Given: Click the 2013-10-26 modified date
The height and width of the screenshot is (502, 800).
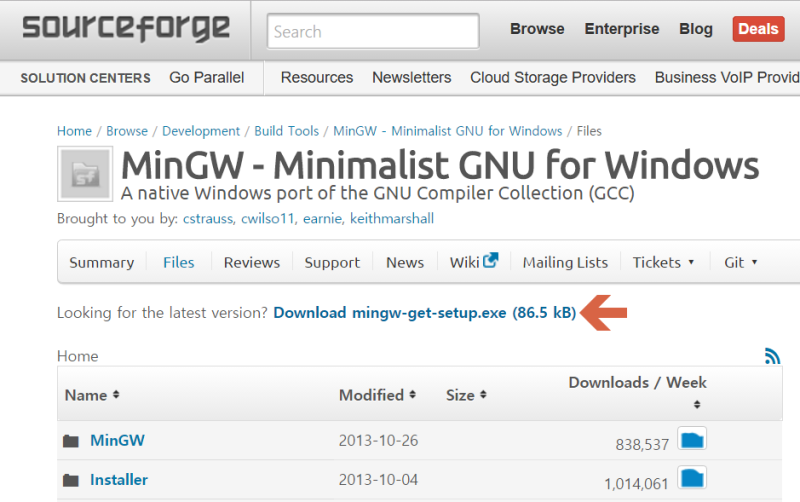Looking at the screenshot, I should 378,441.
